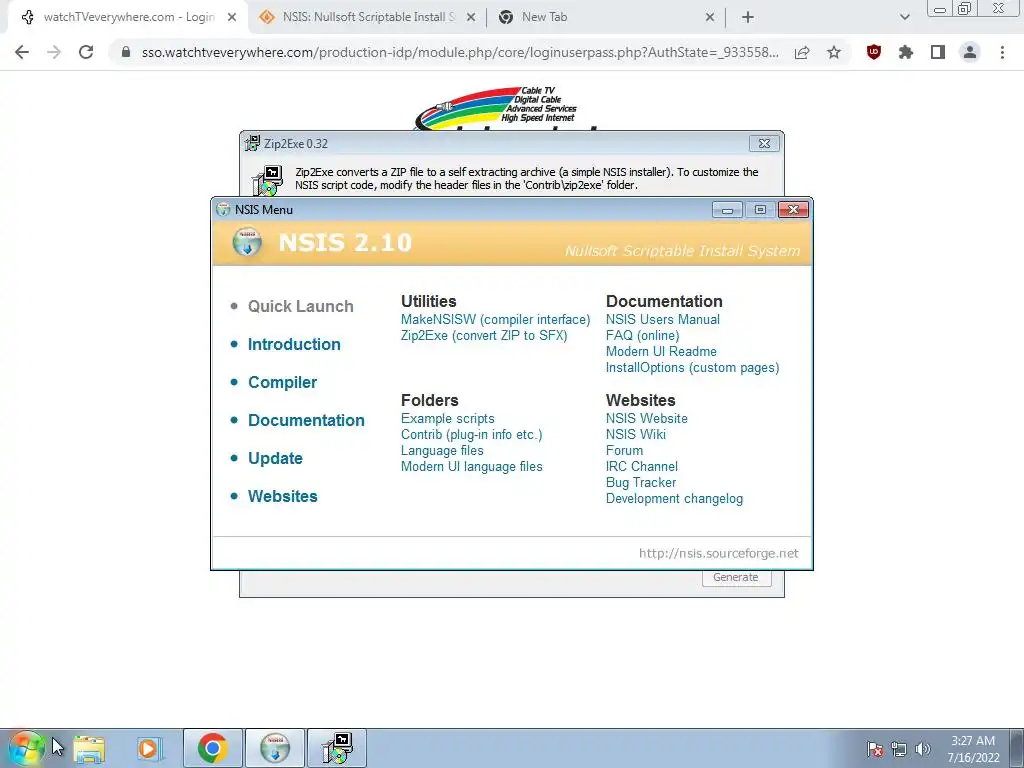This screenshot has width=1024, height=768.
Task: Minimize the NSIS Menu window
Action: pos(727,210)
